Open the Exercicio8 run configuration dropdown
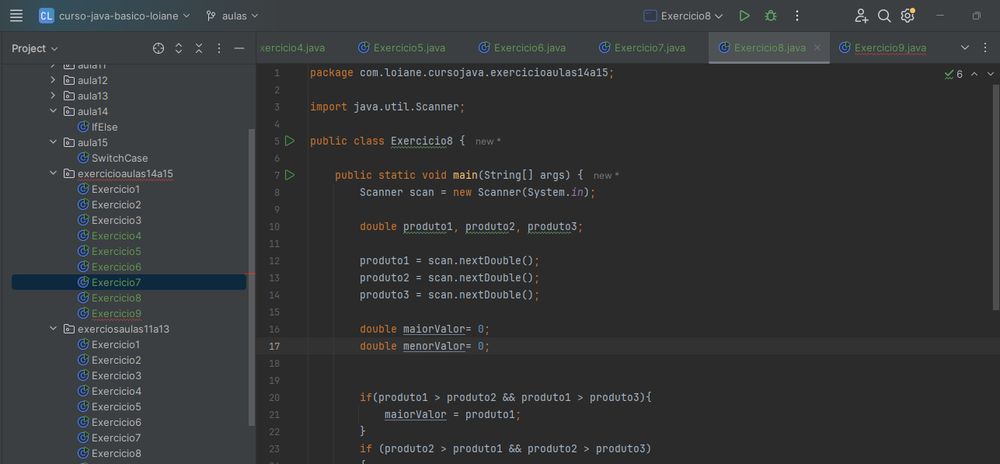The image size is (1000, 464). (683, 16)
